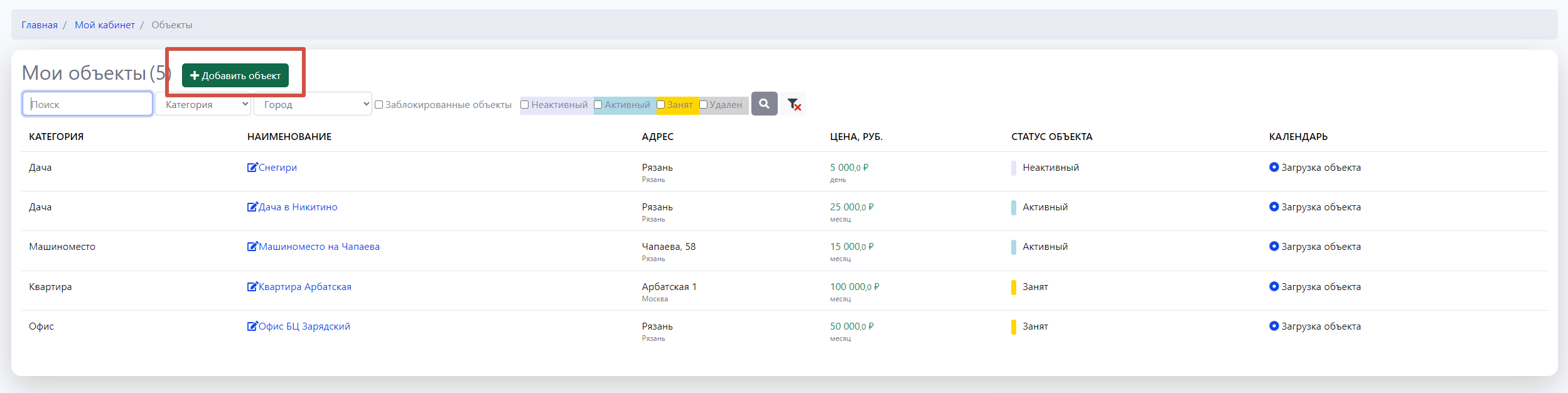Open Загрузка объекта for Офис БЦ Зарядский
The image size is (1568, 393).
[x=1321, y=326]
